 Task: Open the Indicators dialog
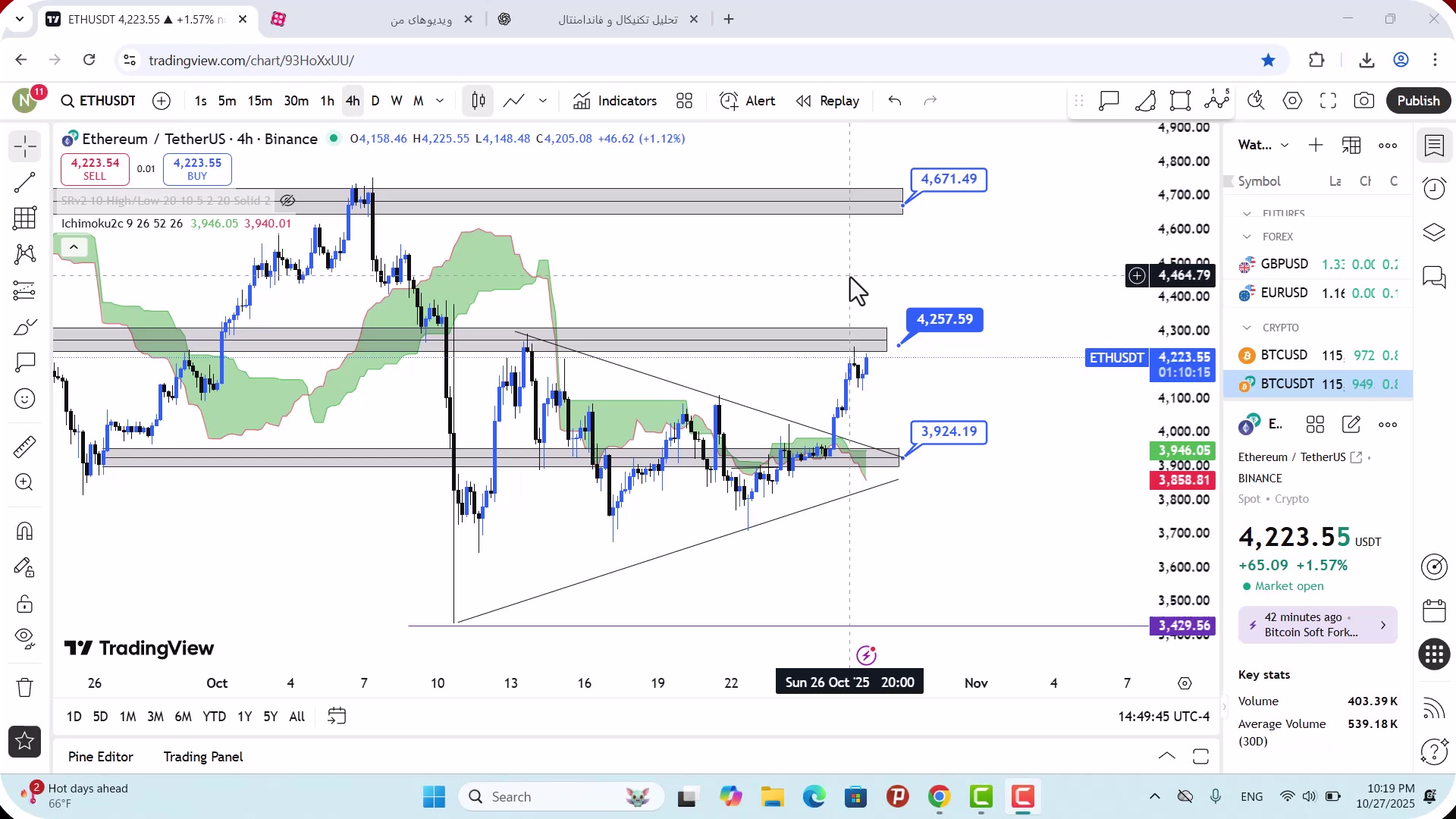click(x=615, y=101)
